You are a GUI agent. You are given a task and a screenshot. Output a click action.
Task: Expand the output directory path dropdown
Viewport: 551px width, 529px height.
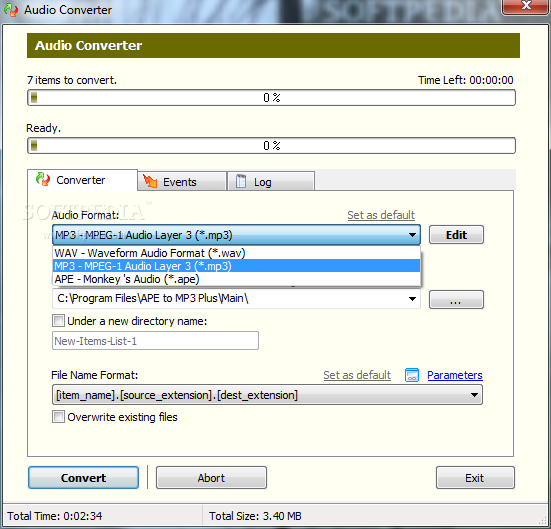[412, 299]
